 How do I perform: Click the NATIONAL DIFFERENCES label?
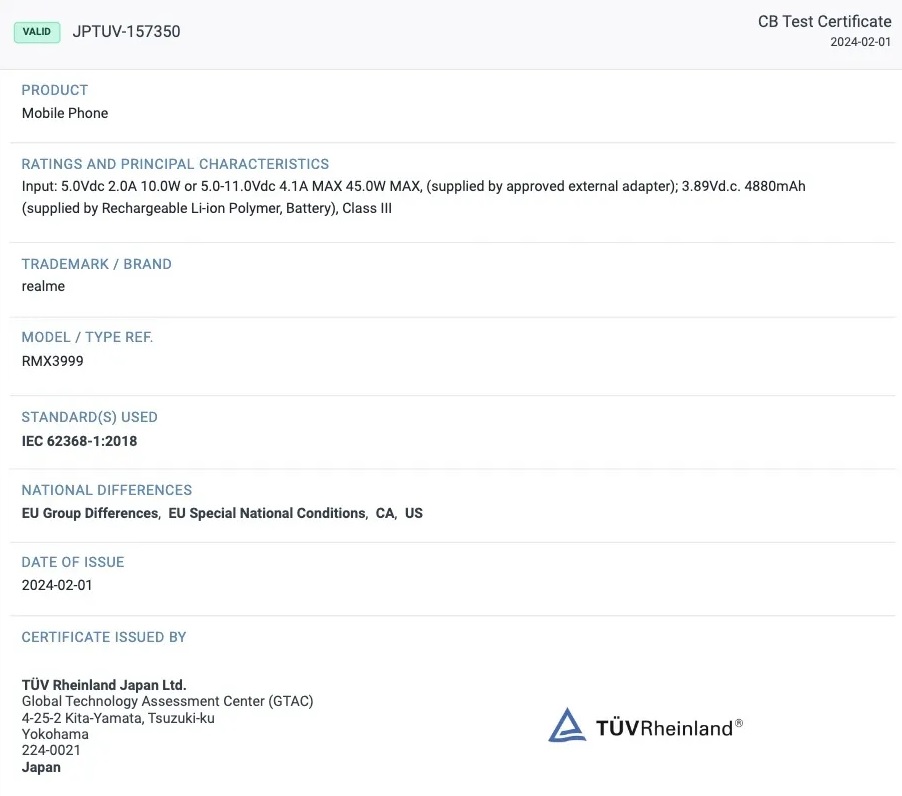pyautogui.click(x=106, y=490)
